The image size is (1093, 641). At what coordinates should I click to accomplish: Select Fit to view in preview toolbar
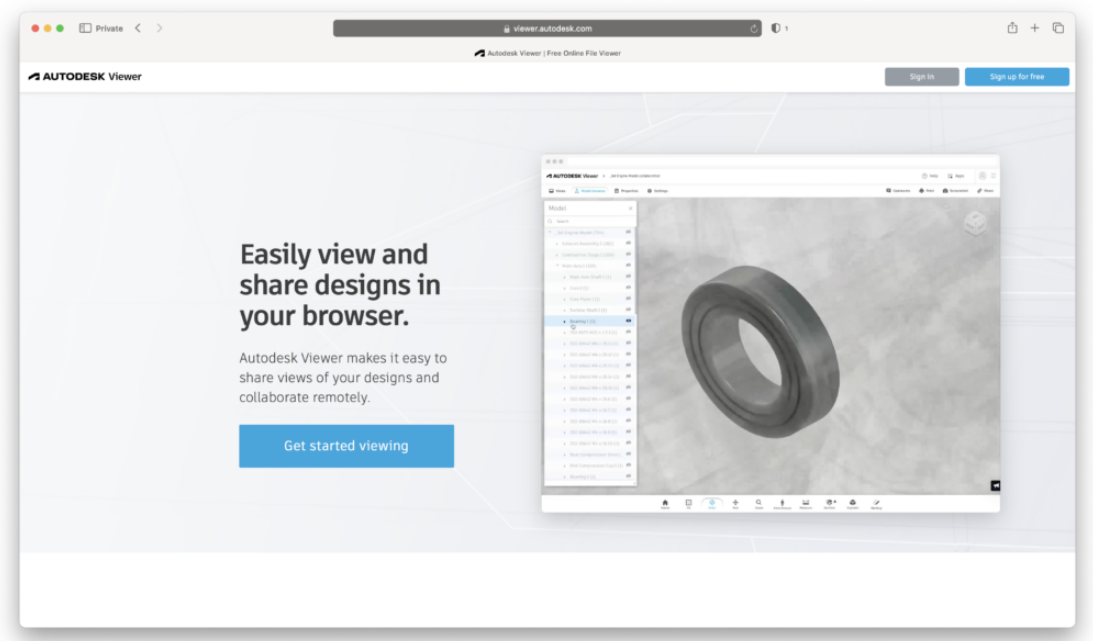pyautogui.click(x=688, y=504)
